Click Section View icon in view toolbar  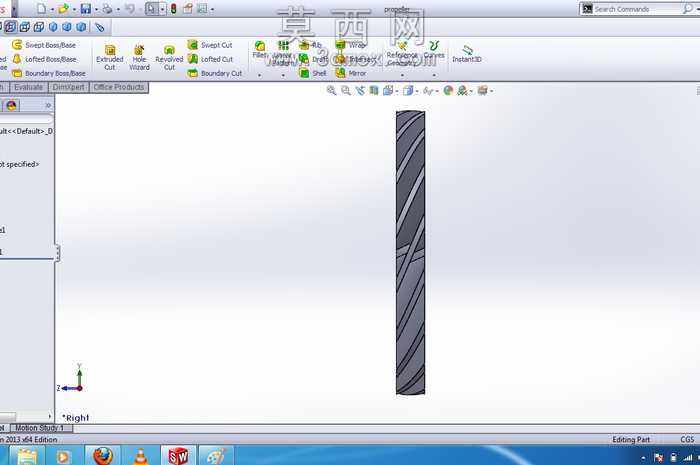(x=374, y=91)
